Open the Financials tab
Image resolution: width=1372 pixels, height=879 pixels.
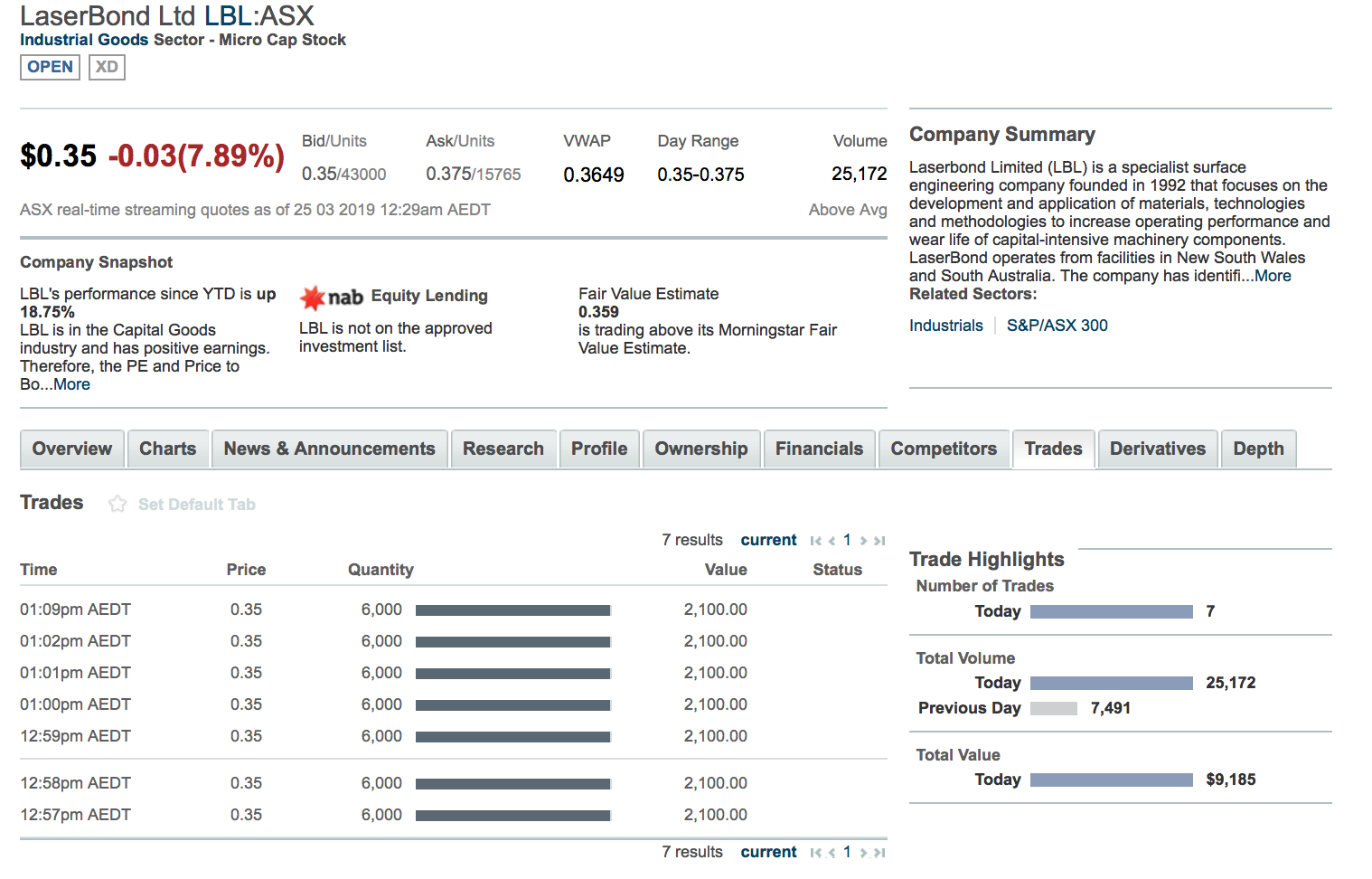pos(820,449)
